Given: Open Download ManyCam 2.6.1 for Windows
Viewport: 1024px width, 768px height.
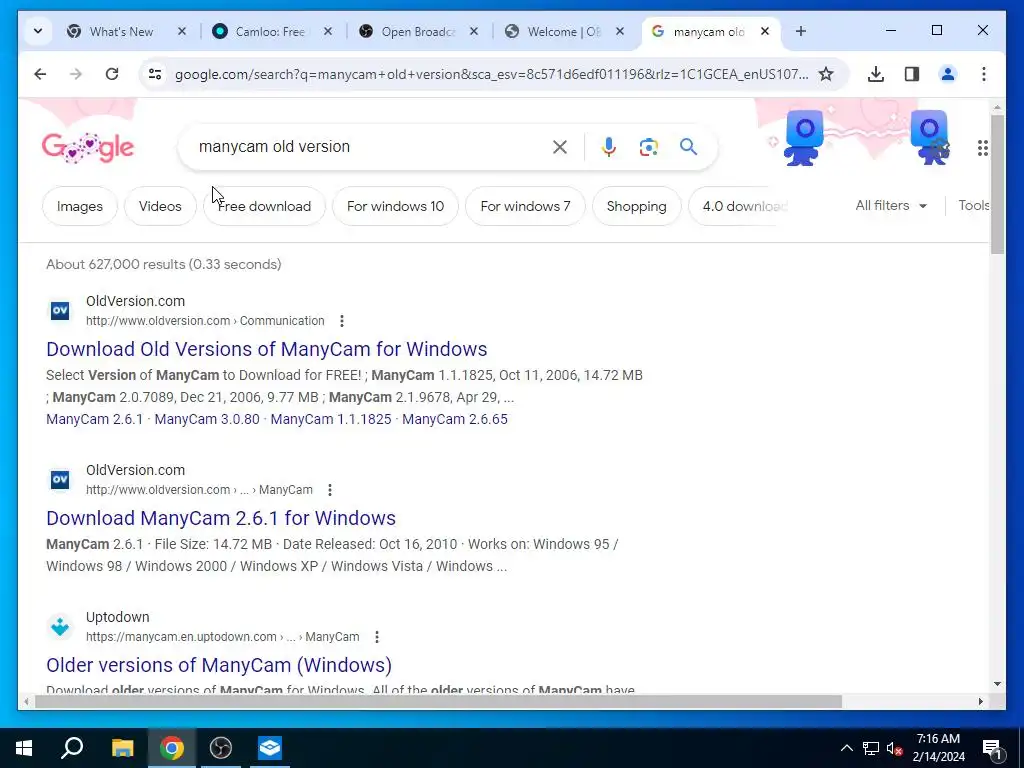Looking at the screenshot, I should (221, 519).
